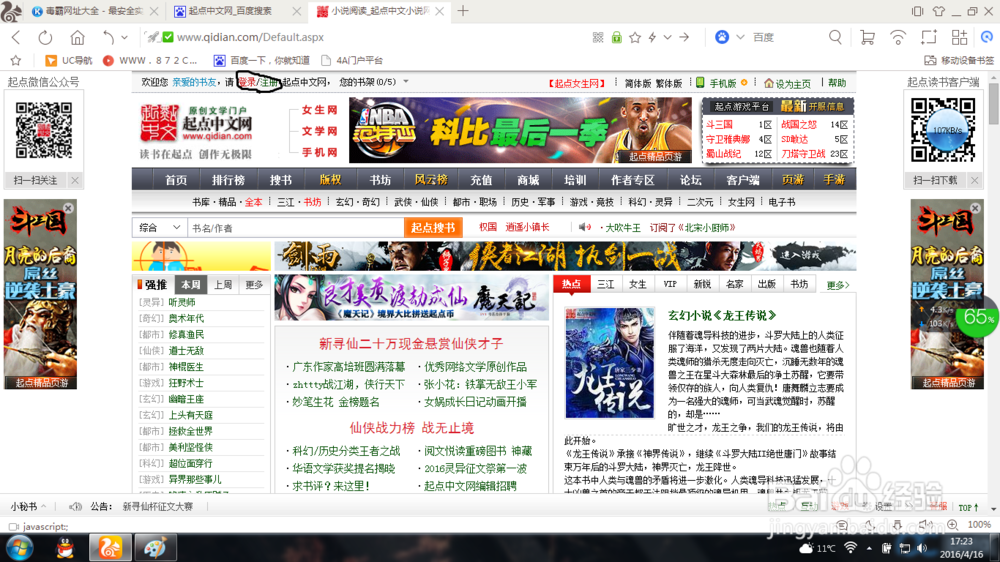
Task: Go to browser home page icon
Action: 77,38
